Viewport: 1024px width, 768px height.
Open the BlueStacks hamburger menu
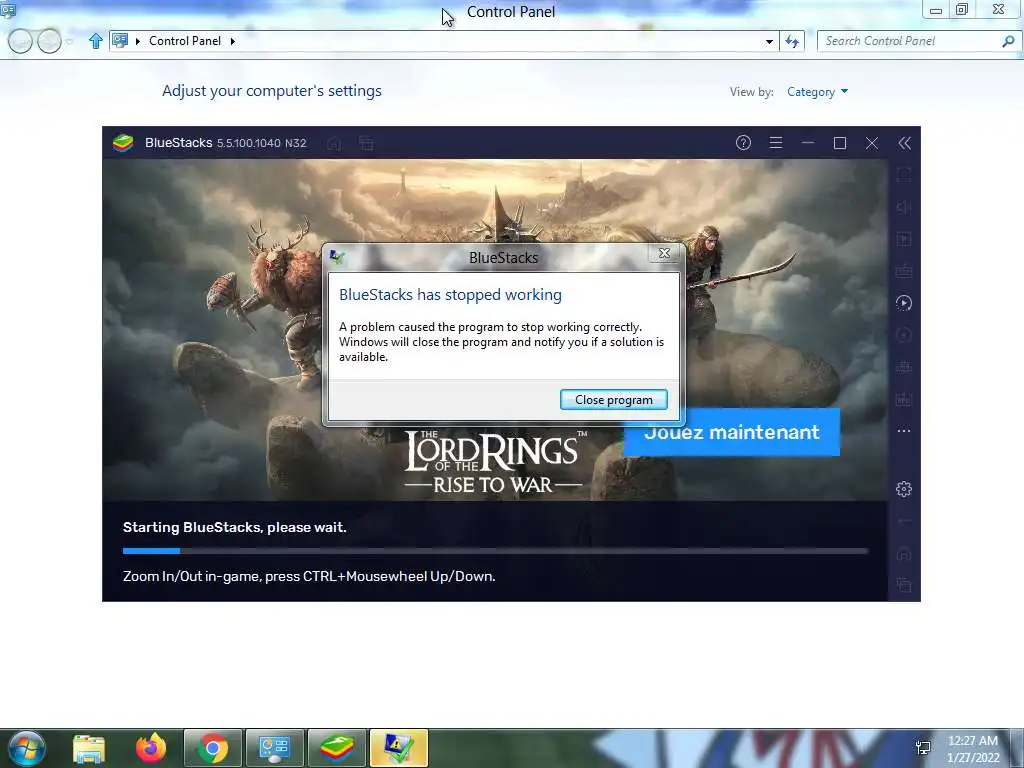coord(776,143)
